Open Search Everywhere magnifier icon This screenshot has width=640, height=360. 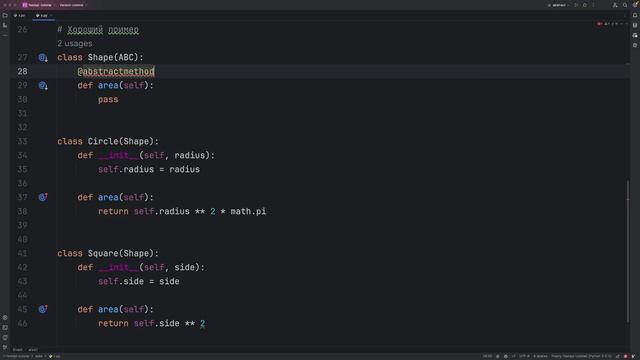(625, 5)
